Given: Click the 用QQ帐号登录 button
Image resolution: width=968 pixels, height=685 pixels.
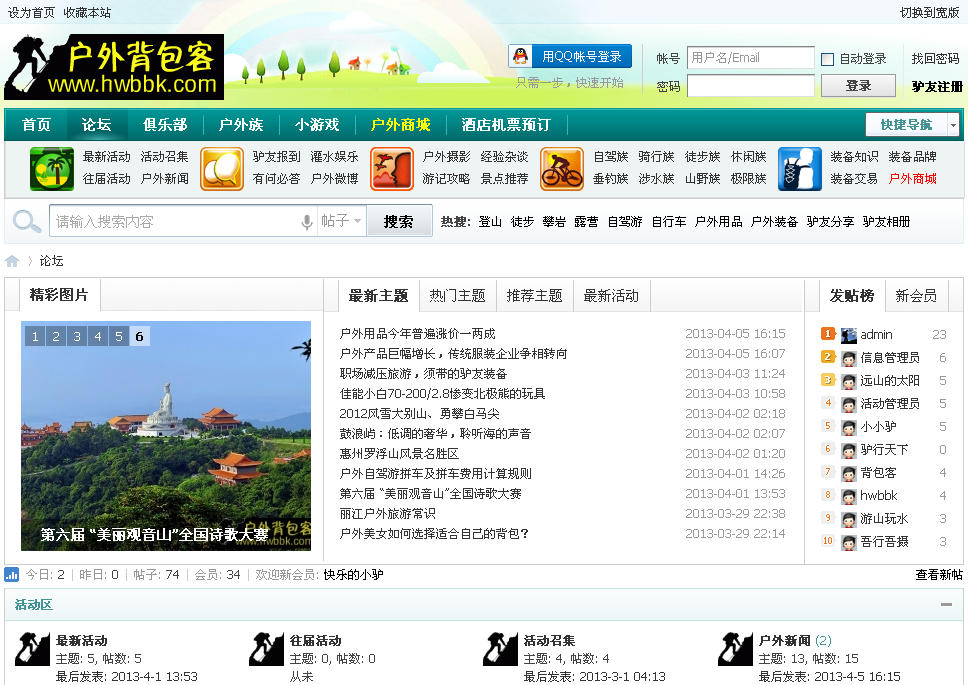Looking at the screenshot, I should point(570,56).
